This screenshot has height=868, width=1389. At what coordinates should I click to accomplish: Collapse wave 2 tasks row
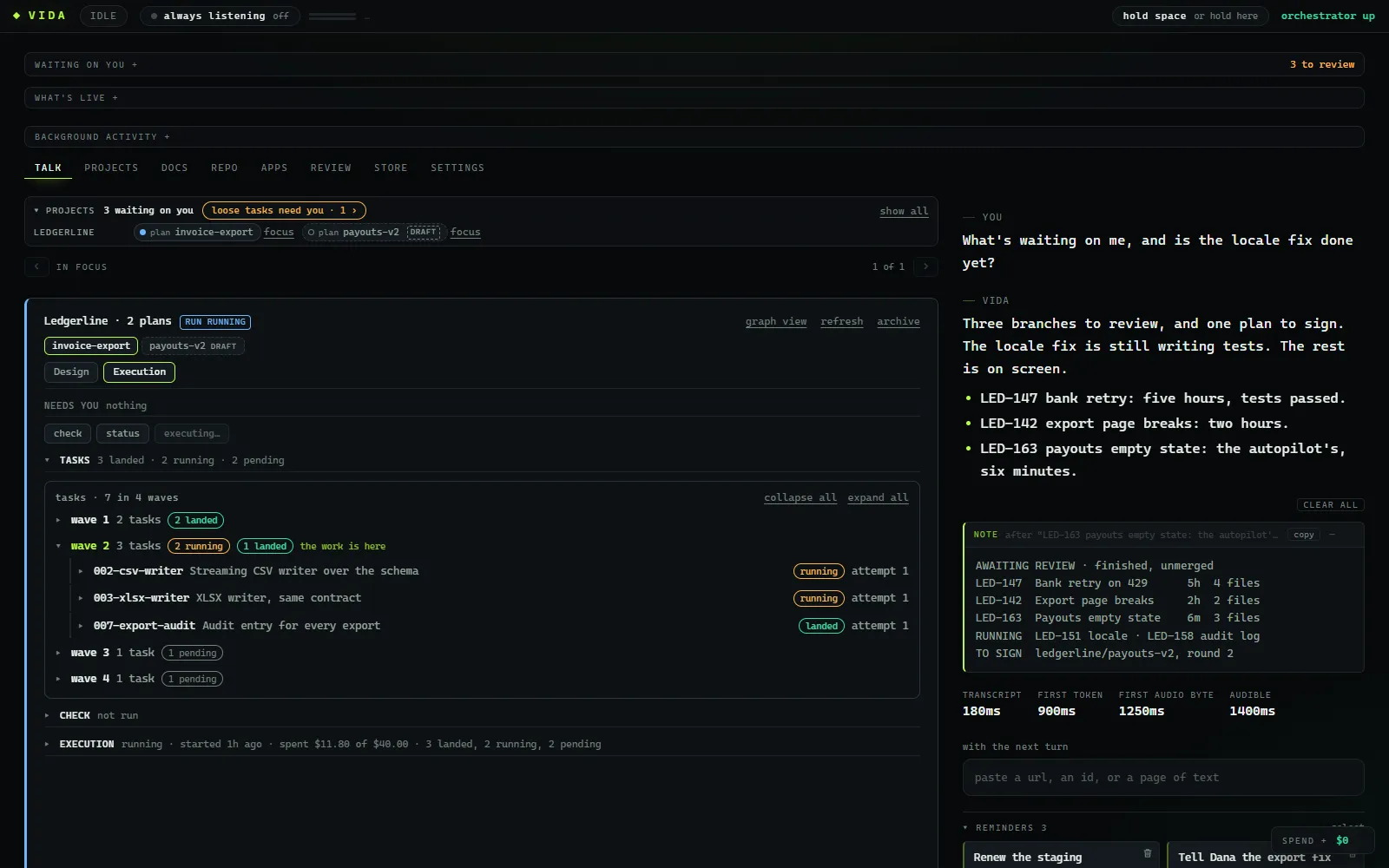point(58,546)
